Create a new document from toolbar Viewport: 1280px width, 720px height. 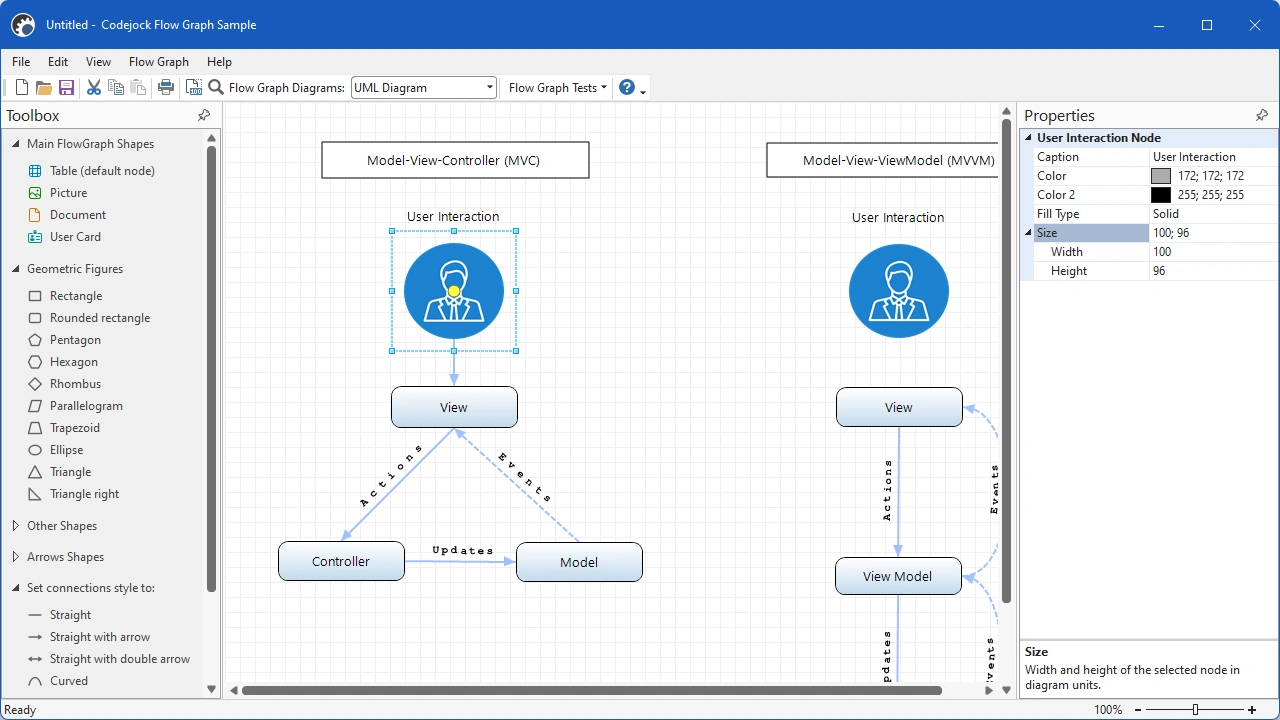(x=21, y=88)
